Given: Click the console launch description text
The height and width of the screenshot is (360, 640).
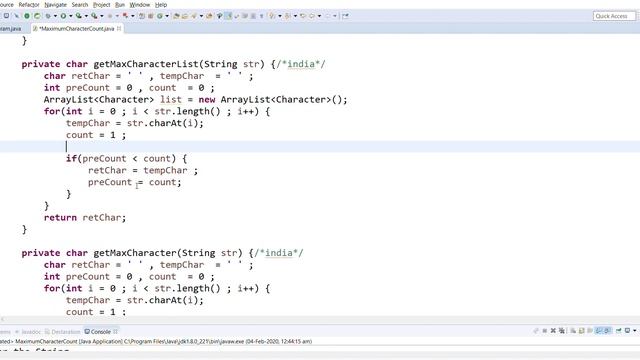Looking at the screenshot, I should 156,341.
